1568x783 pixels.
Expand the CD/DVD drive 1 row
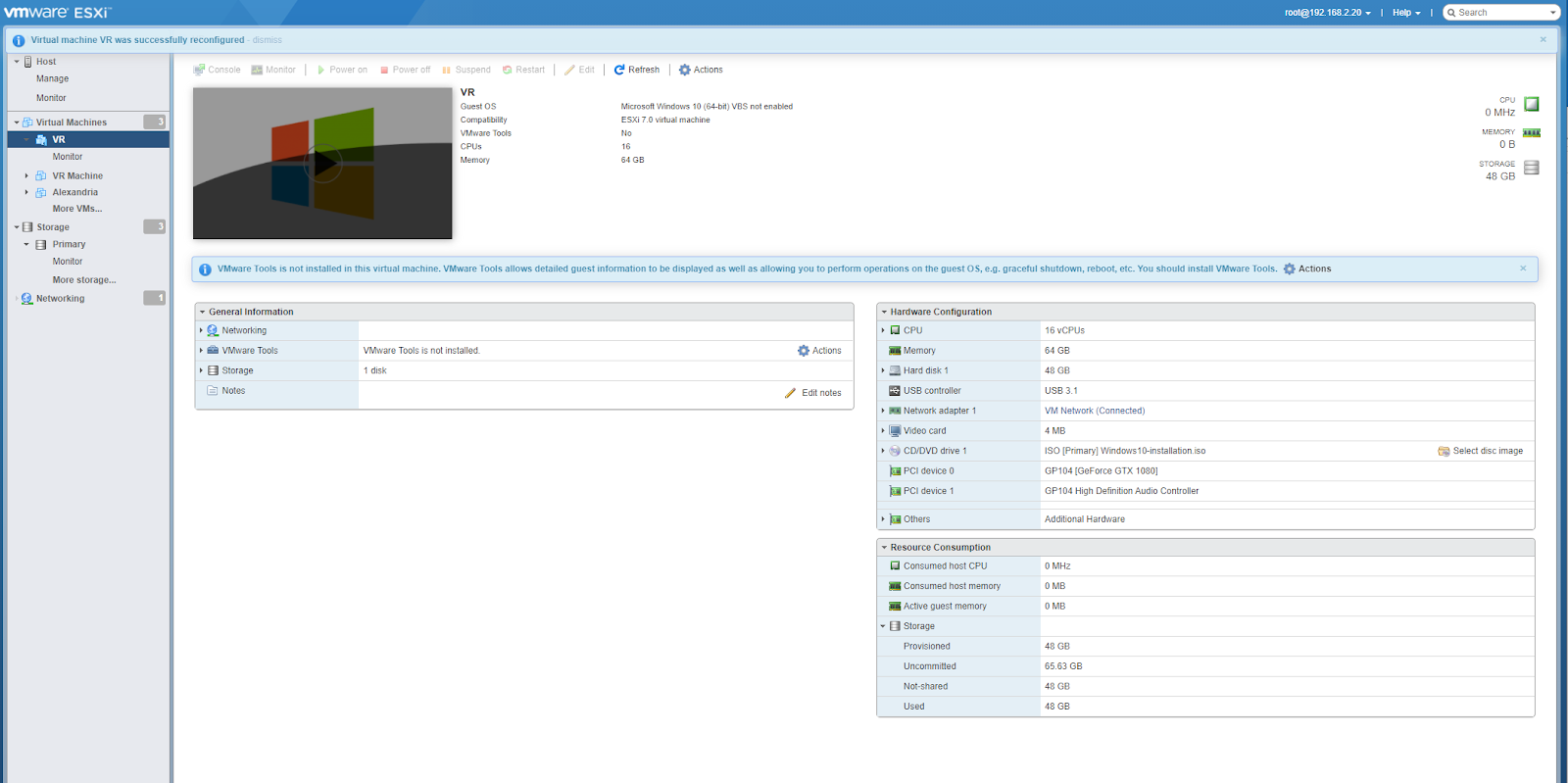point(883,451)
